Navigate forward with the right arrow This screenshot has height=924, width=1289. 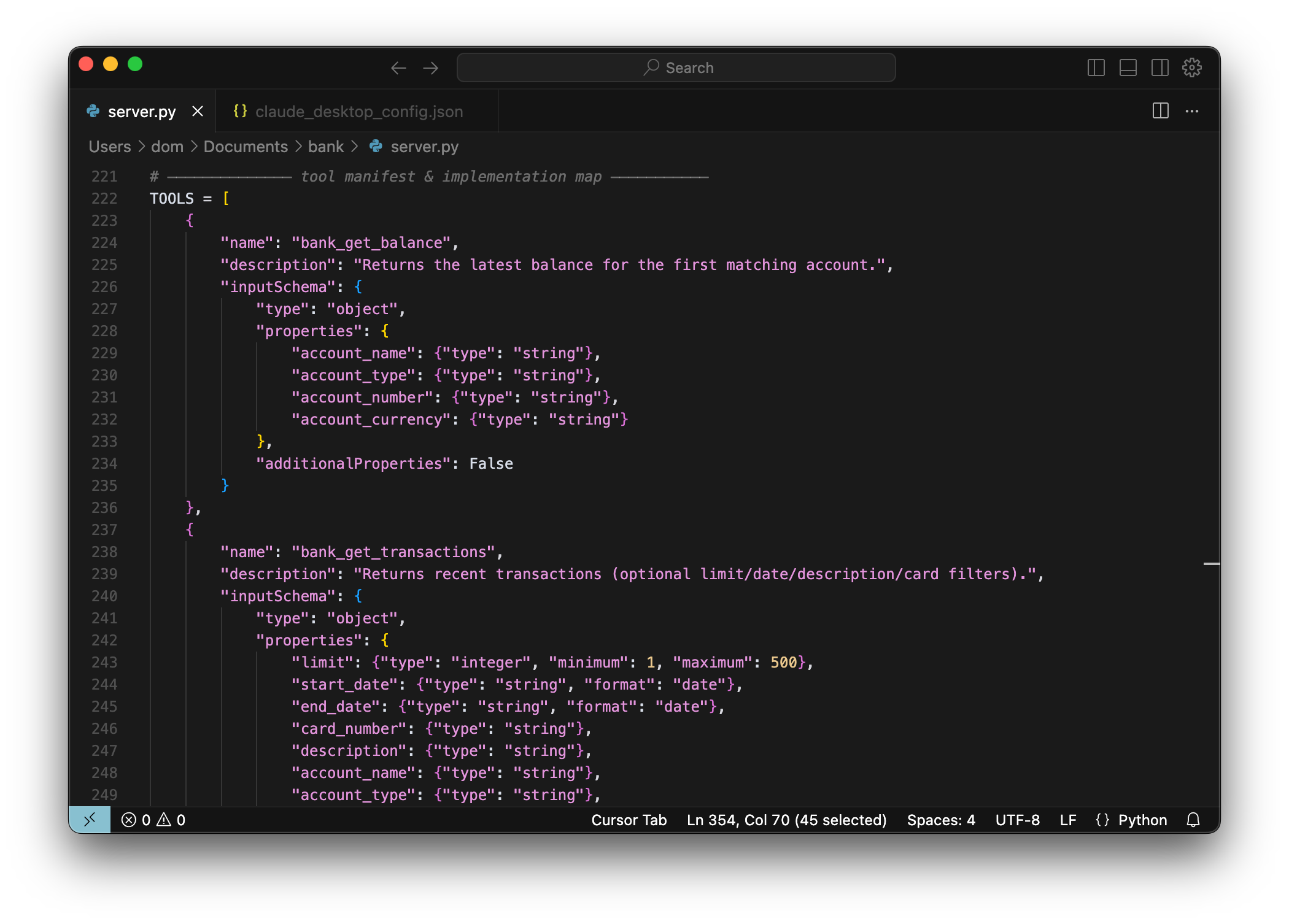pos(431,67)
